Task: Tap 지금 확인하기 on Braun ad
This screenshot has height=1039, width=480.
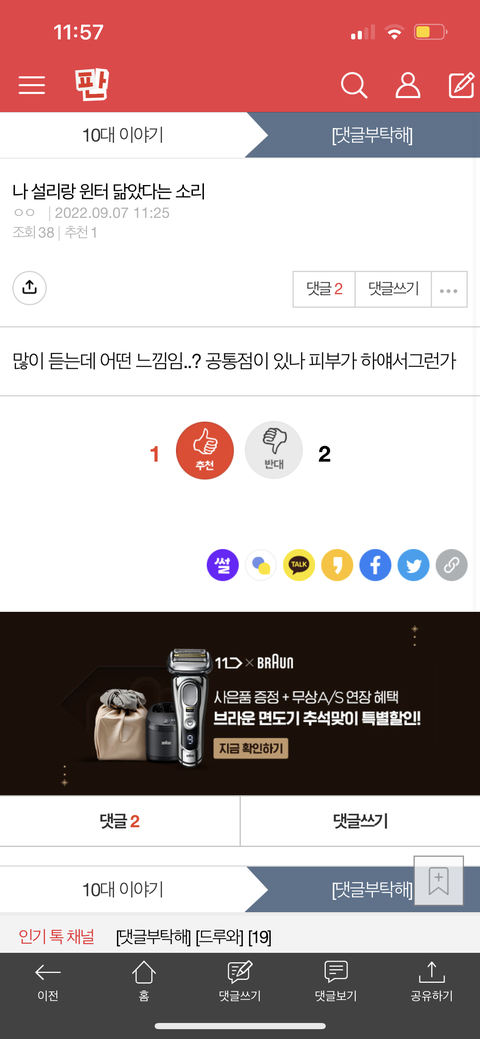Action: [251, 748]
